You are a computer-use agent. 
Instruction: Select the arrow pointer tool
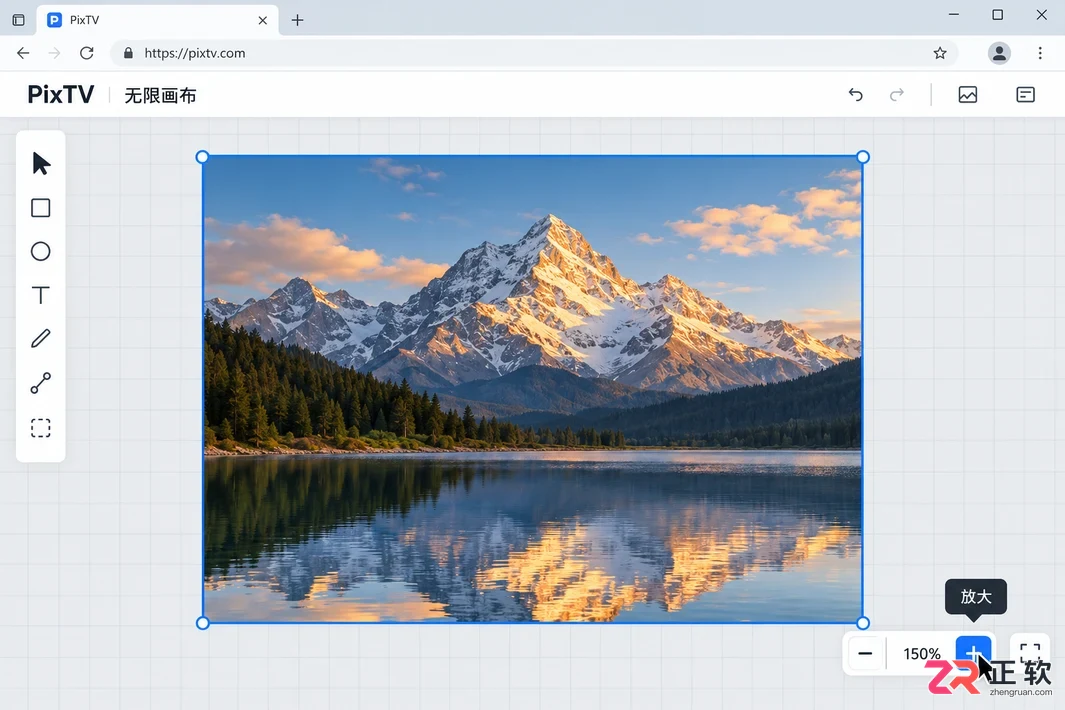(41, 164)
